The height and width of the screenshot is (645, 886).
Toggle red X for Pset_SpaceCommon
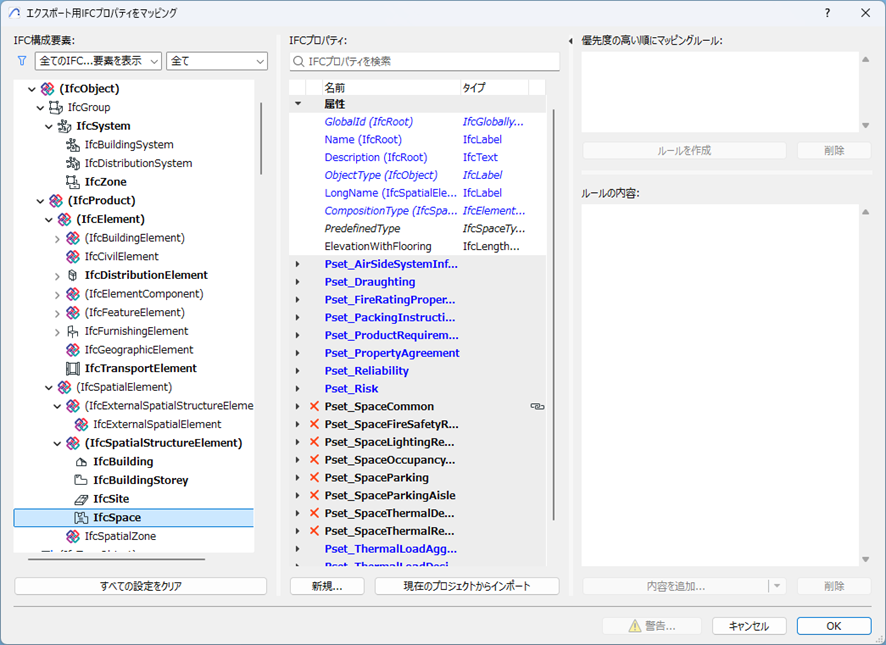click(314, 406)
